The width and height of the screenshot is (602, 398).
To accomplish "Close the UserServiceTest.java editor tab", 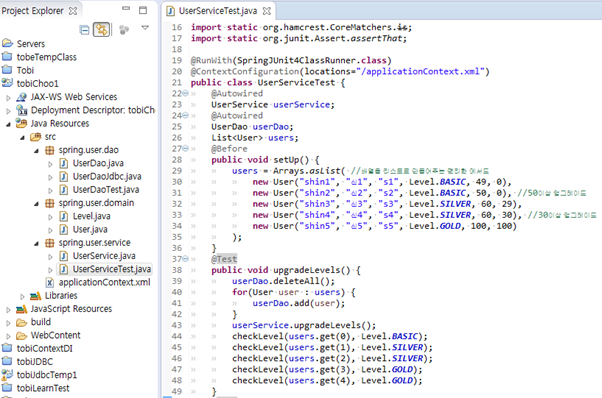I will point(266,11).
